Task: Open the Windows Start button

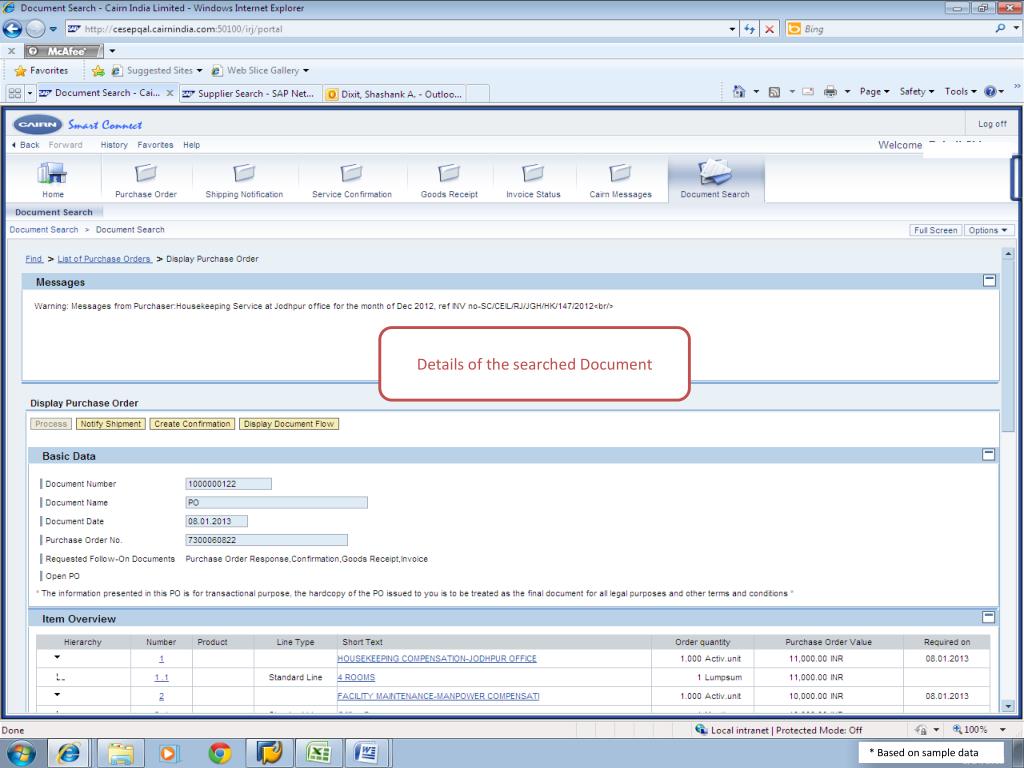Action: 20,754
